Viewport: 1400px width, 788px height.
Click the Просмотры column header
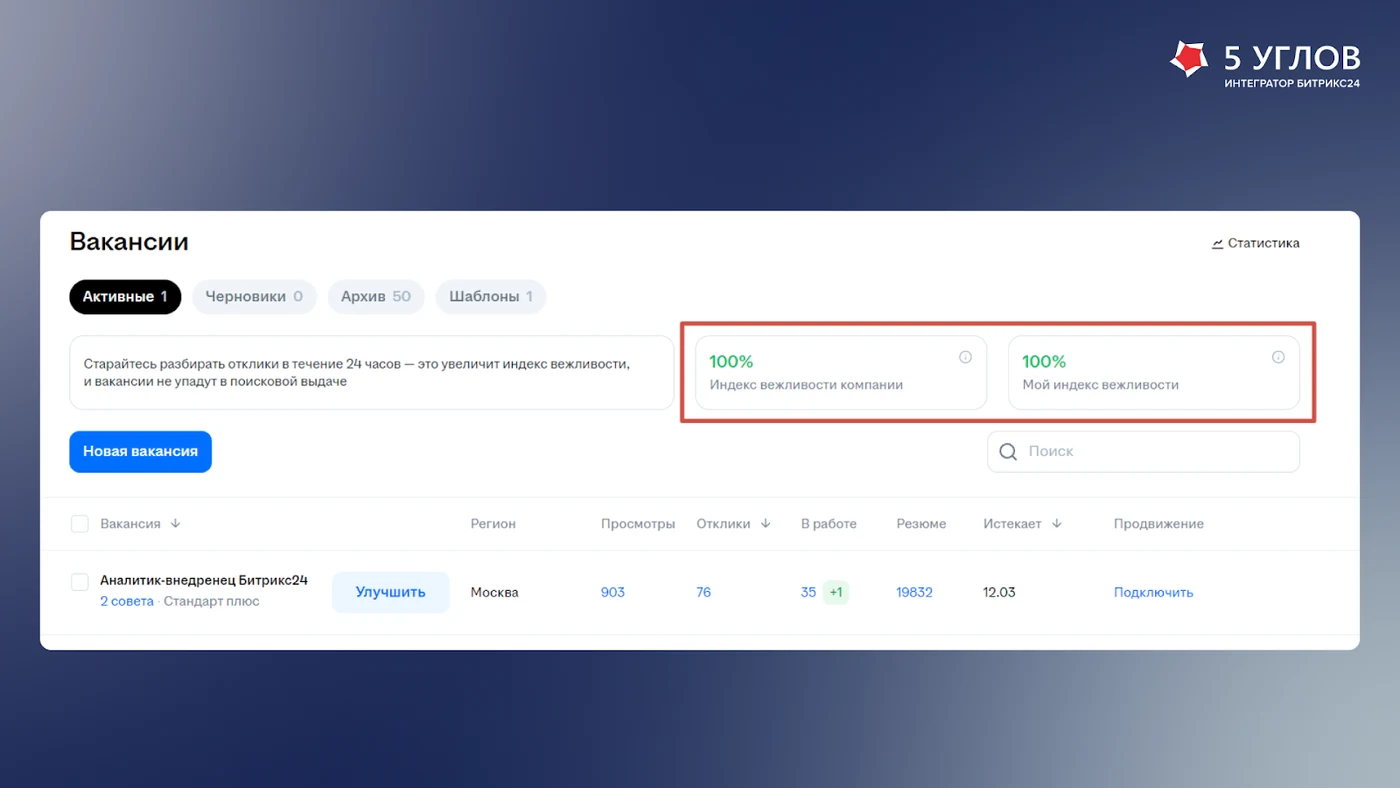tap(638, 524)
